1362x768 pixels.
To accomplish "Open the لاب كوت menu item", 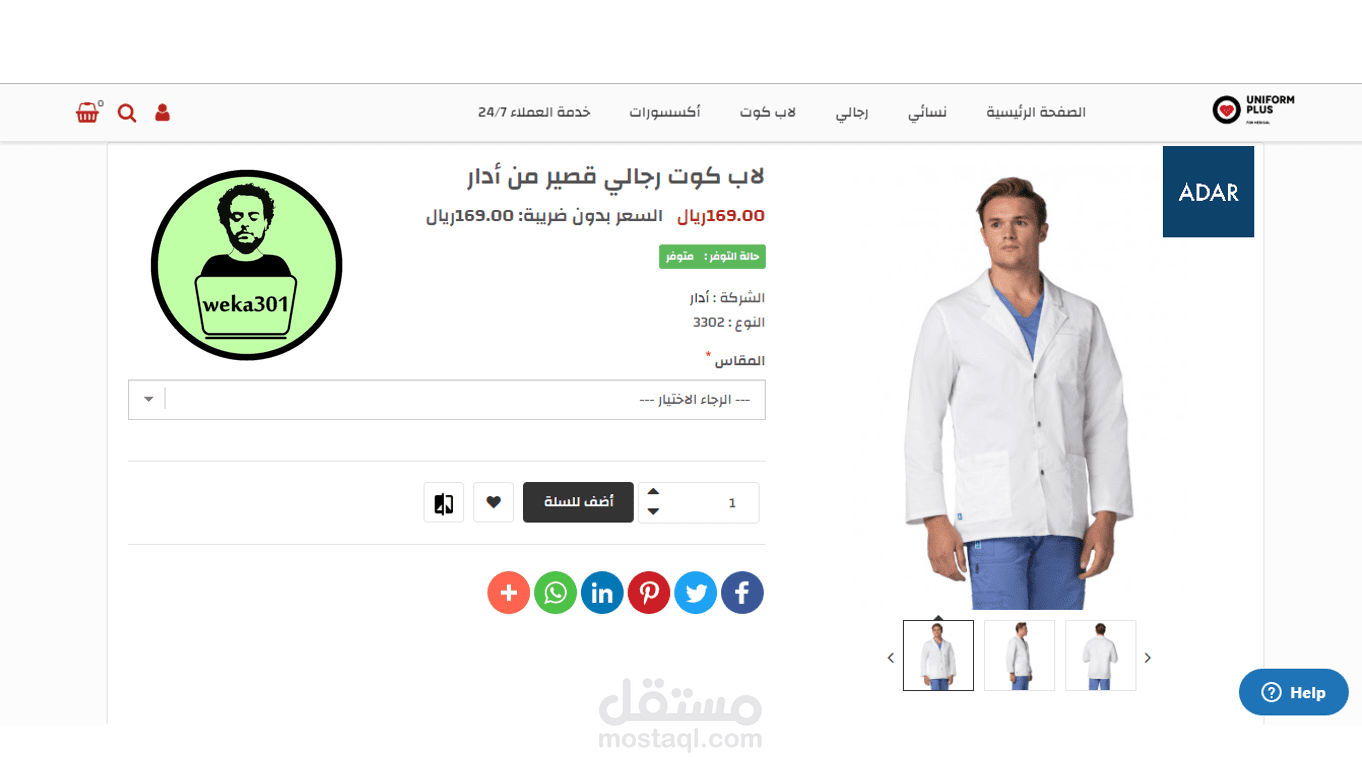I will click(x=768, y=112).
